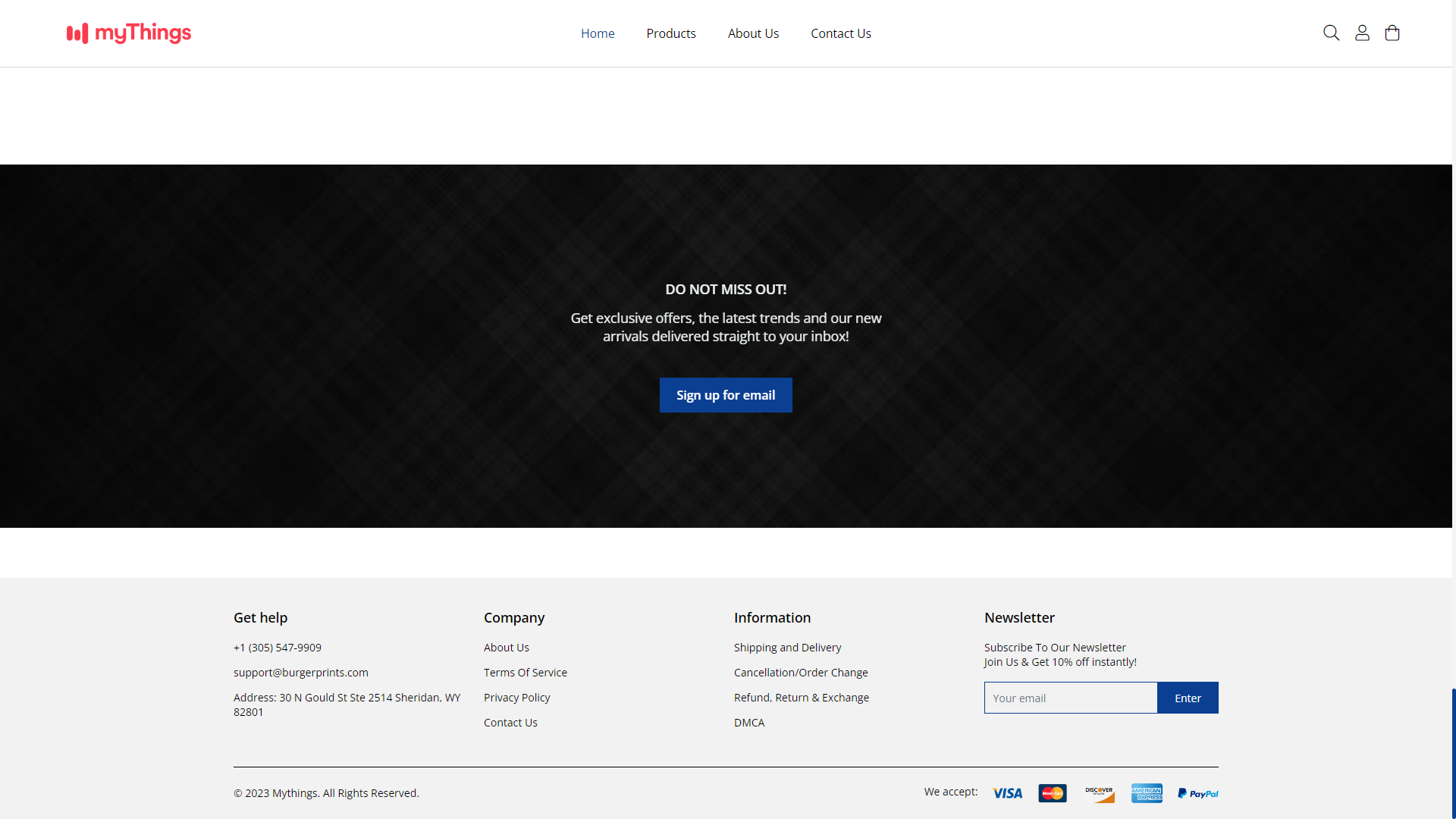
Task: Click the DO NOT MISS OUT! heading
Action: (x=726, y=290)
